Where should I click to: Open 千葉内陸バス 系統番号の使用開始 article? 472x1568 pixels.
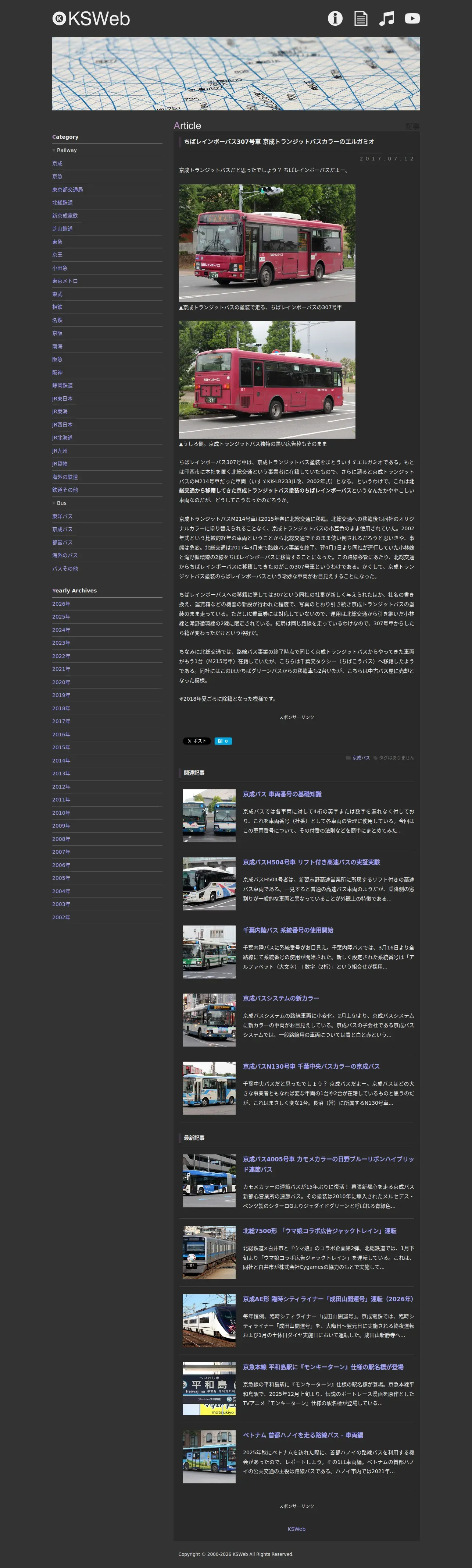pos(288,930)
